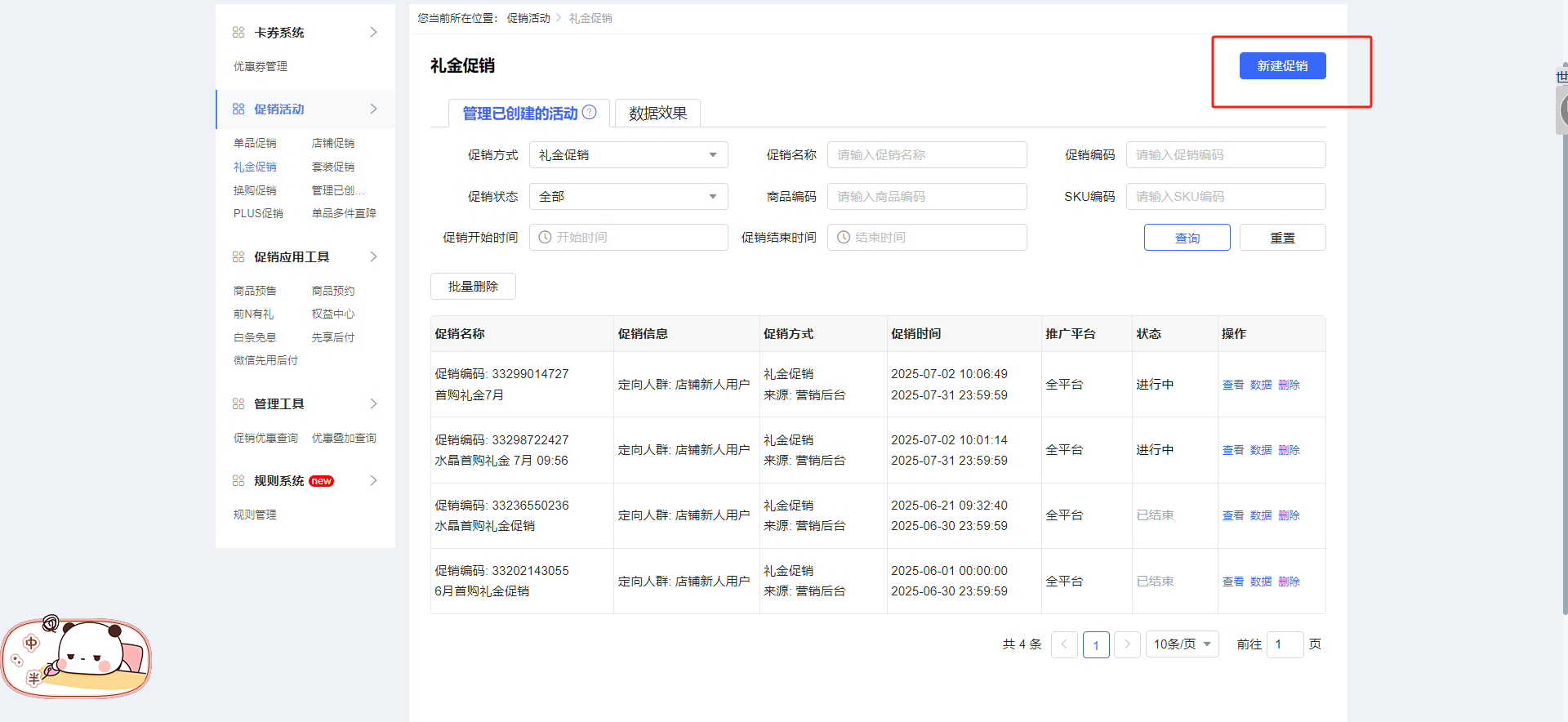Delete the 首购礼金7月 promotion row

pyautogui.click(x=1289, y=385)
